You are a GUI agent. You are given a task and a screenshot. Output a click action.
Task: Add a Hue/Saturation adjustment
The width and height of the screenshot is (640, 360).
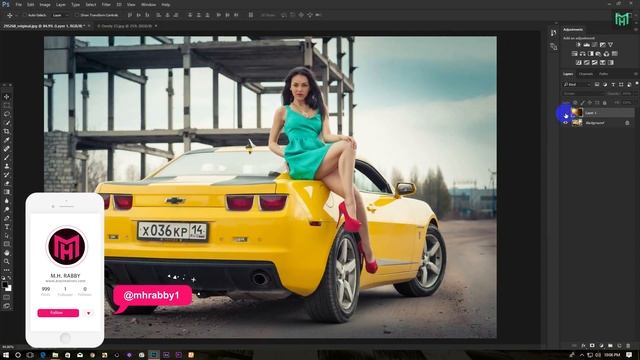click(x=575, y=53)
